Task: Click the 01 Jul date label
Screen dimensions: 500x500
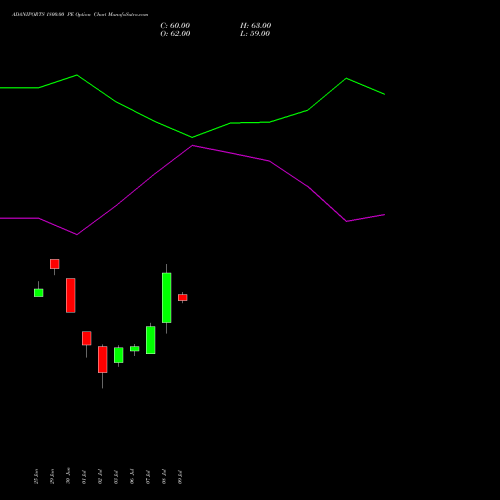Action: tap(84, 477)
